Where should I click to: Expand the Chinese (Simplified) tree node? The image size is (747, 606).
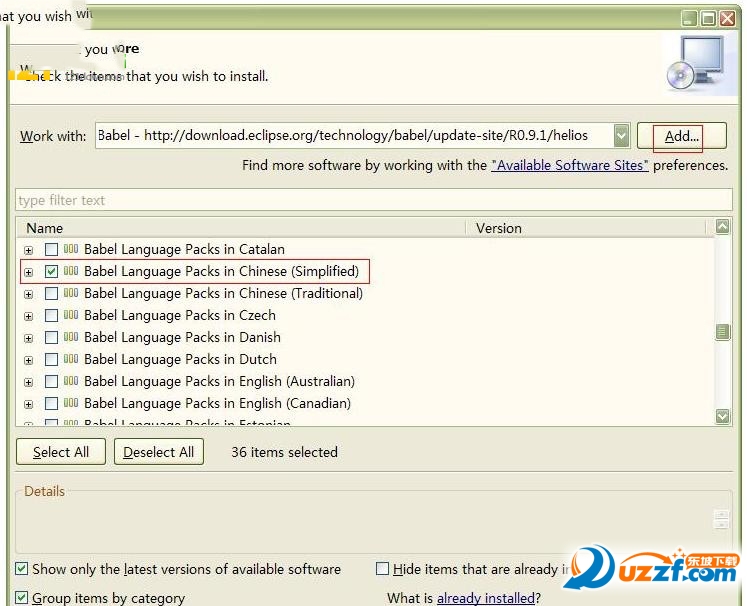click(x=29, y=272)
